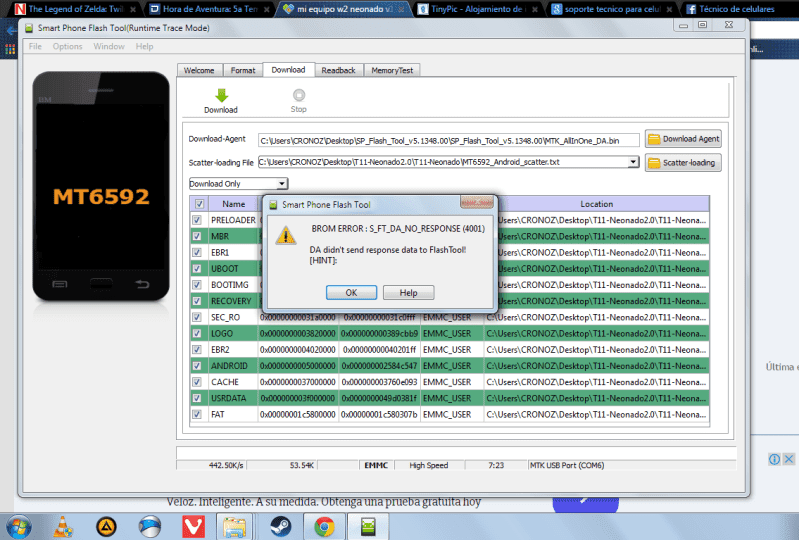Close the Smart Phone Flash Tool error dialog
Image resolution: width=799 pixels, height=540 pixels.
point(476,202)
